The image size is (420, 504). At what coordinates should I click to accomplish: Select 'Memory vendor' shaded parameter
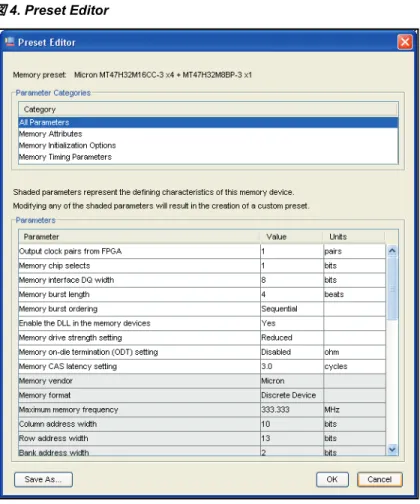[139, 381]
